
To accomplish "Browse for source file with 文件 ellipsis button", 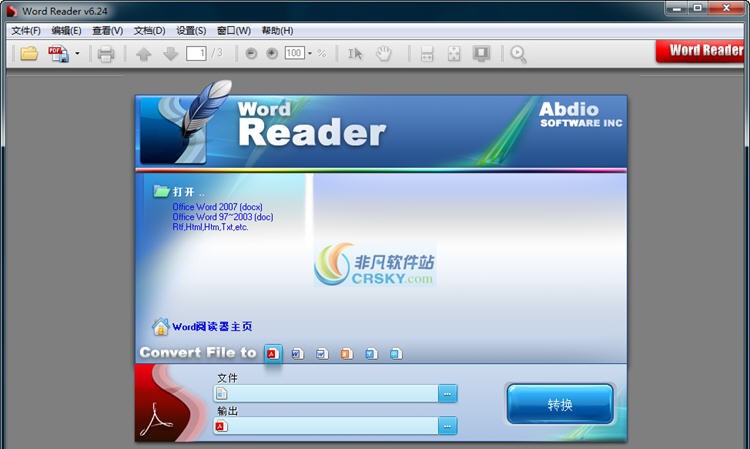I will [448, 394].
